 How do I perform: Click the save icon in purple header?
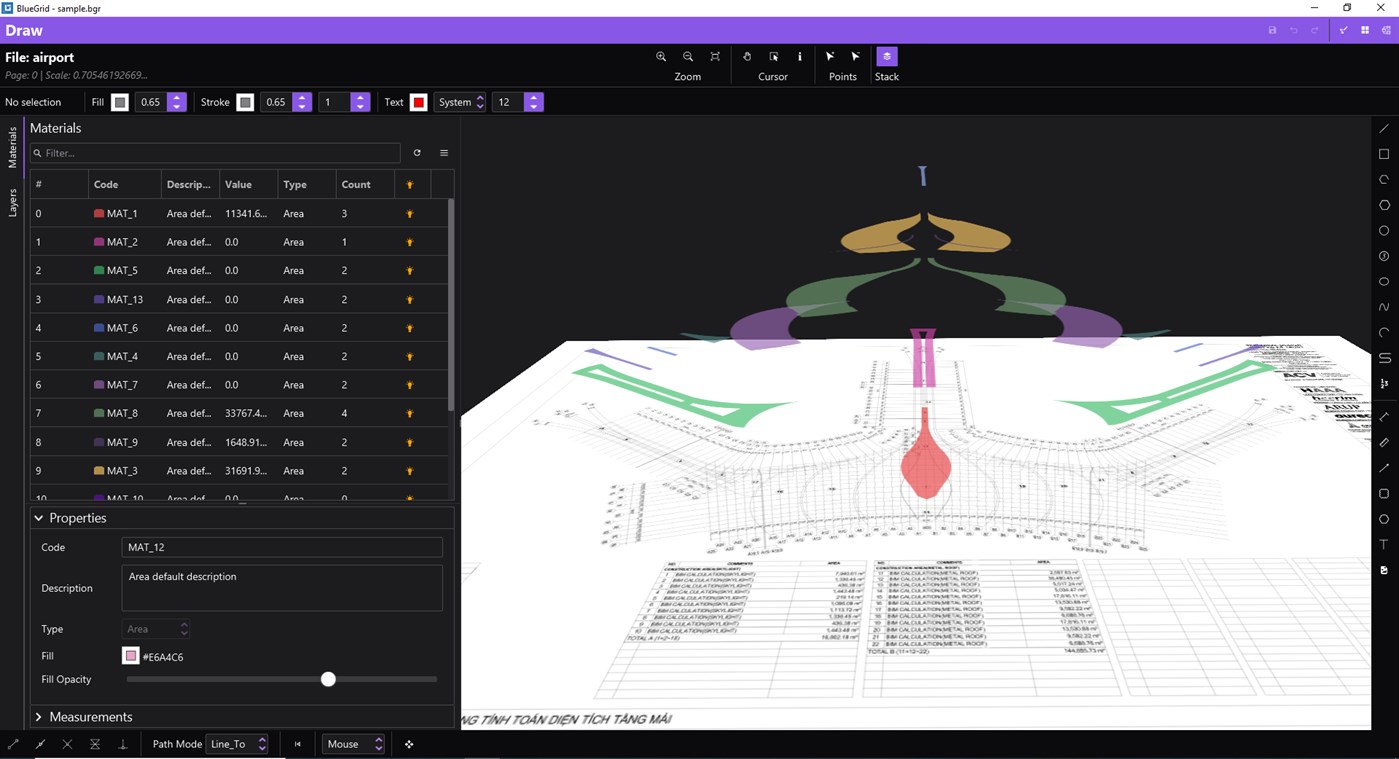pyautogui.click(x=1272, y=31)
